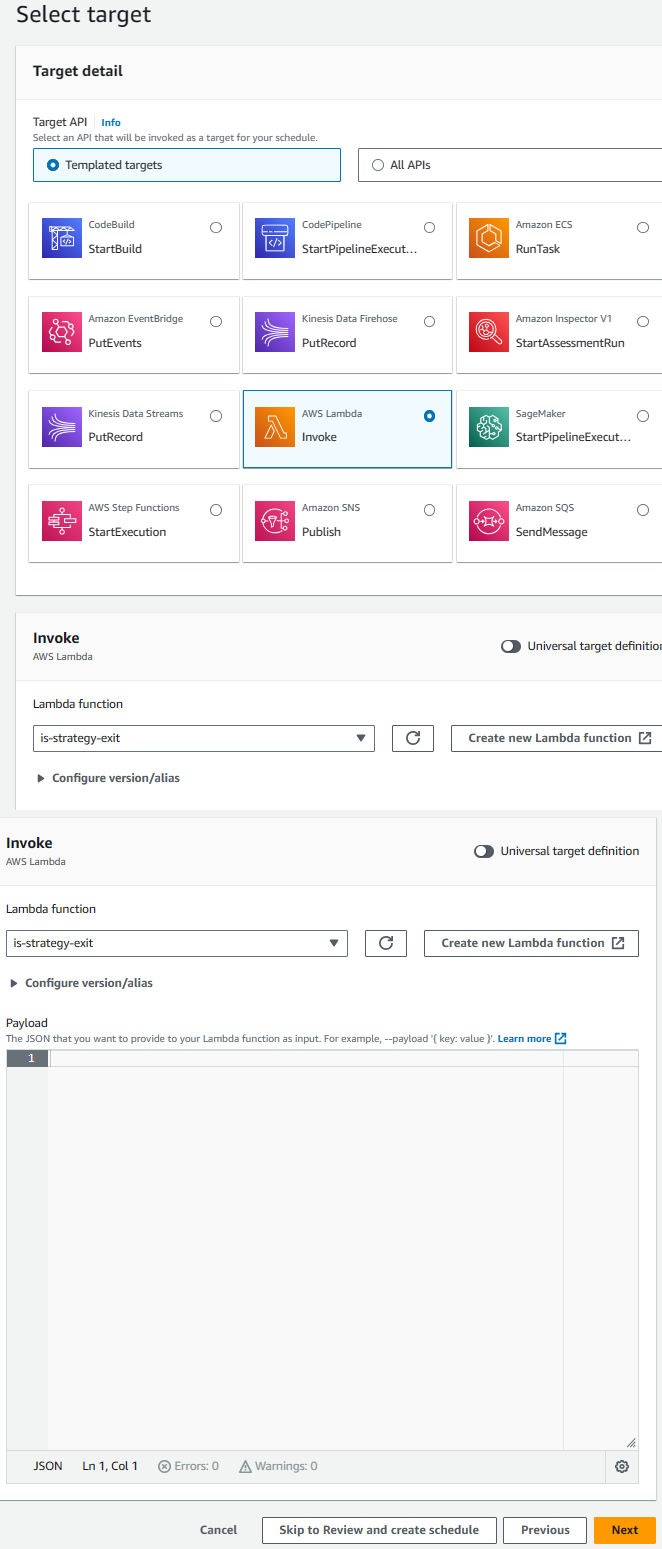The image size is (662, 1549).
Task: Select the Amazon EventBridge PutEvents icon
Action: 62,332
